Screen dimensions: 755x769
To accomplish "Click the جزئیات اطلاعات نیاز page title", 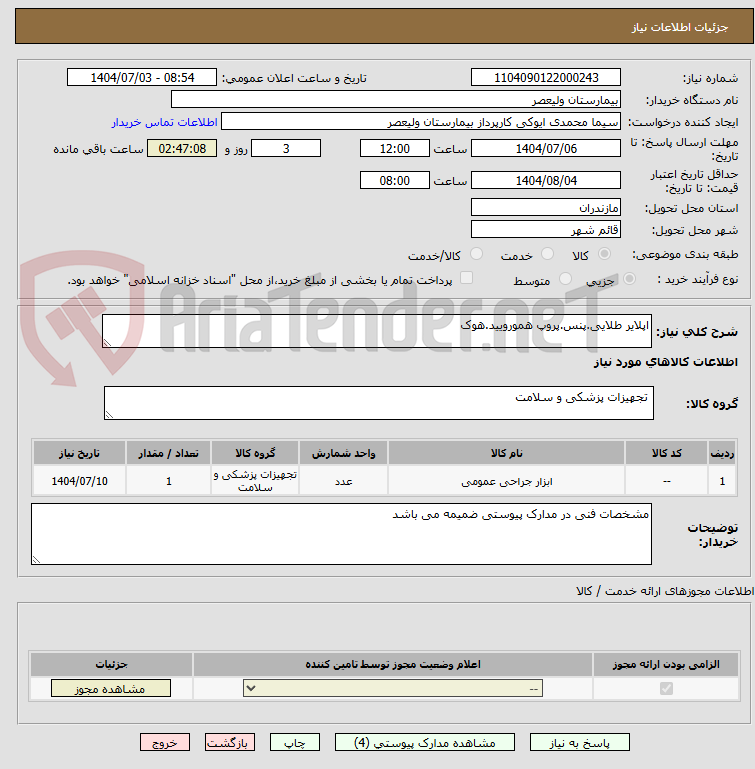I will pyautogui.click(x=679, y=27).
